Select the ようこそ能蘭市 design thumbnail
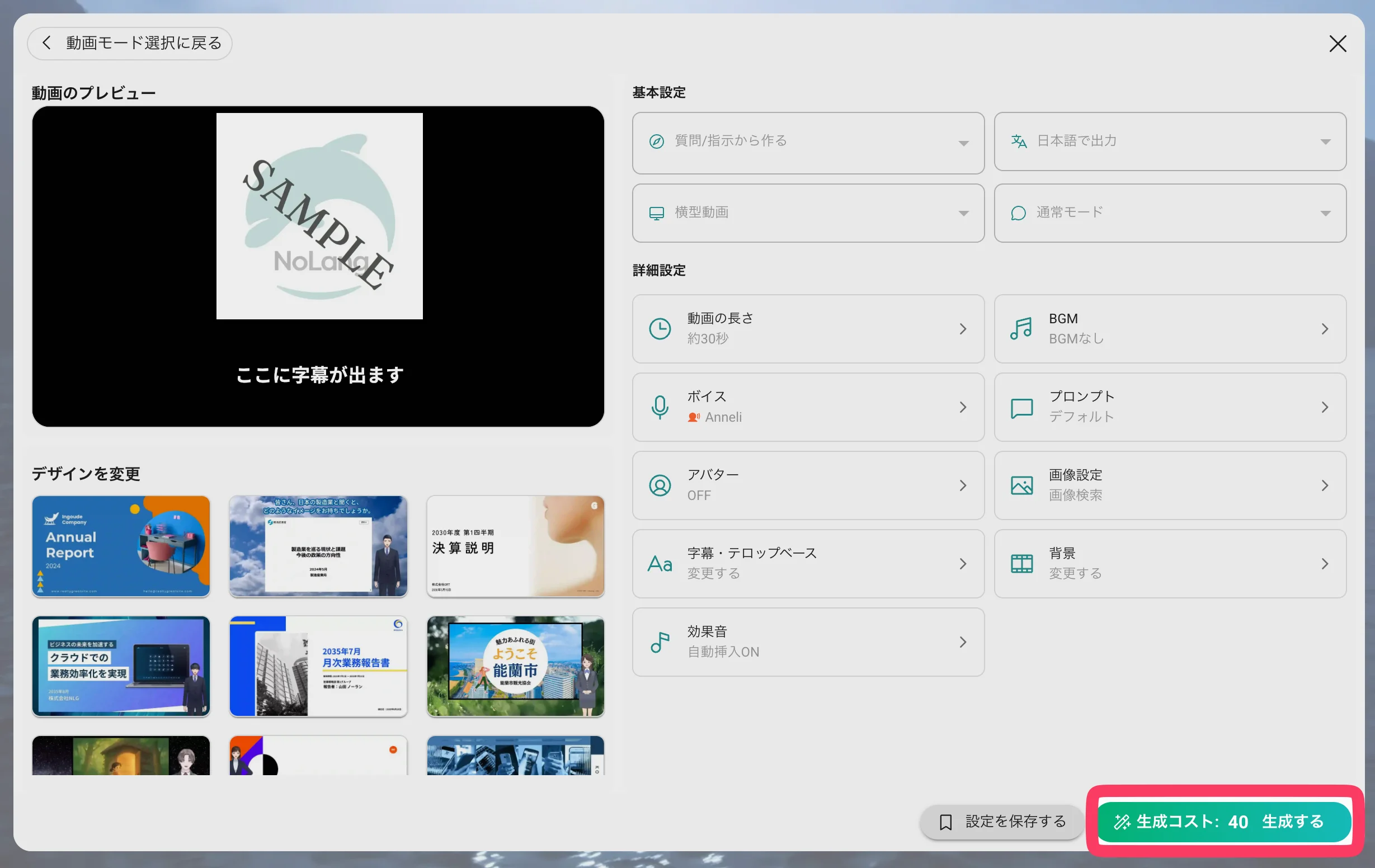The width and height of the screenshot is (1375, 868). [515, 666]
